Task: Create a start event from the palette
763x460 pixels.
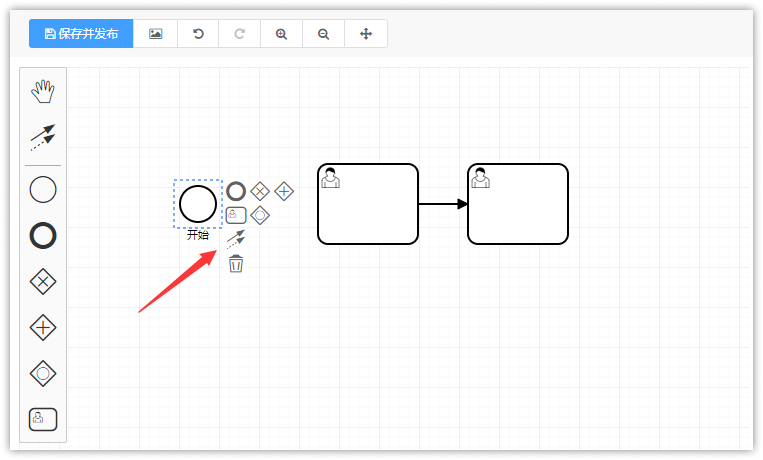Action: tap(43, 189)
